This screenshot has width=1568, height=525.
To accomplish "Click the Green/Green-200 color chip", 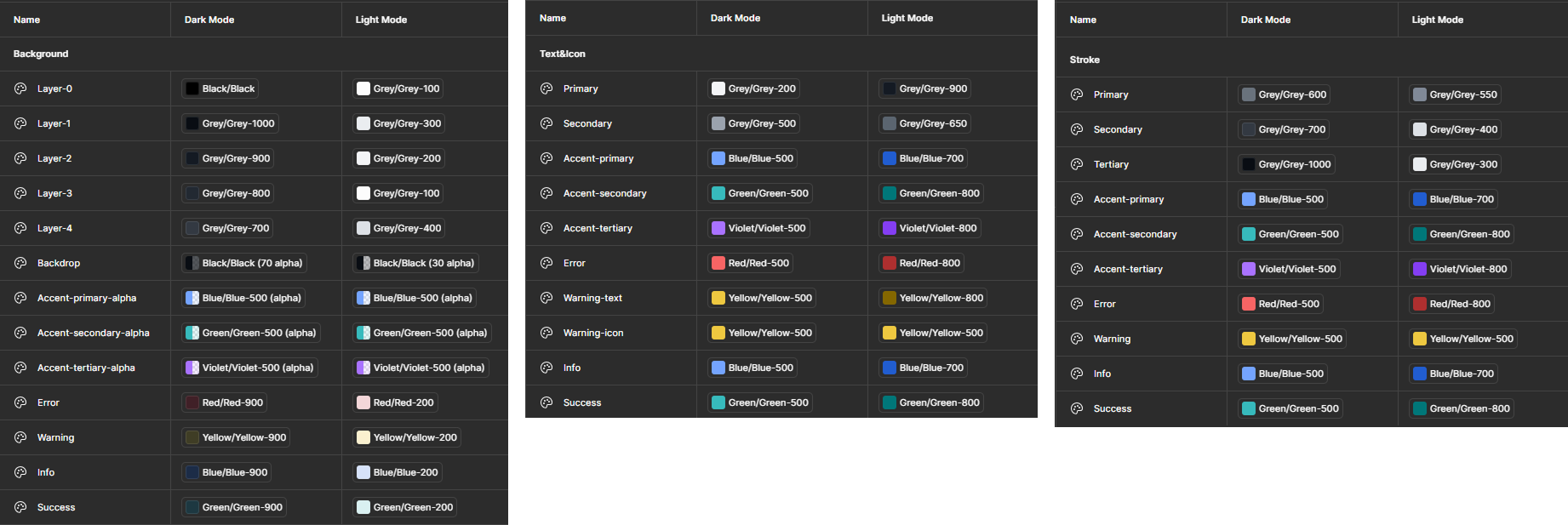I will click(405, 507).
